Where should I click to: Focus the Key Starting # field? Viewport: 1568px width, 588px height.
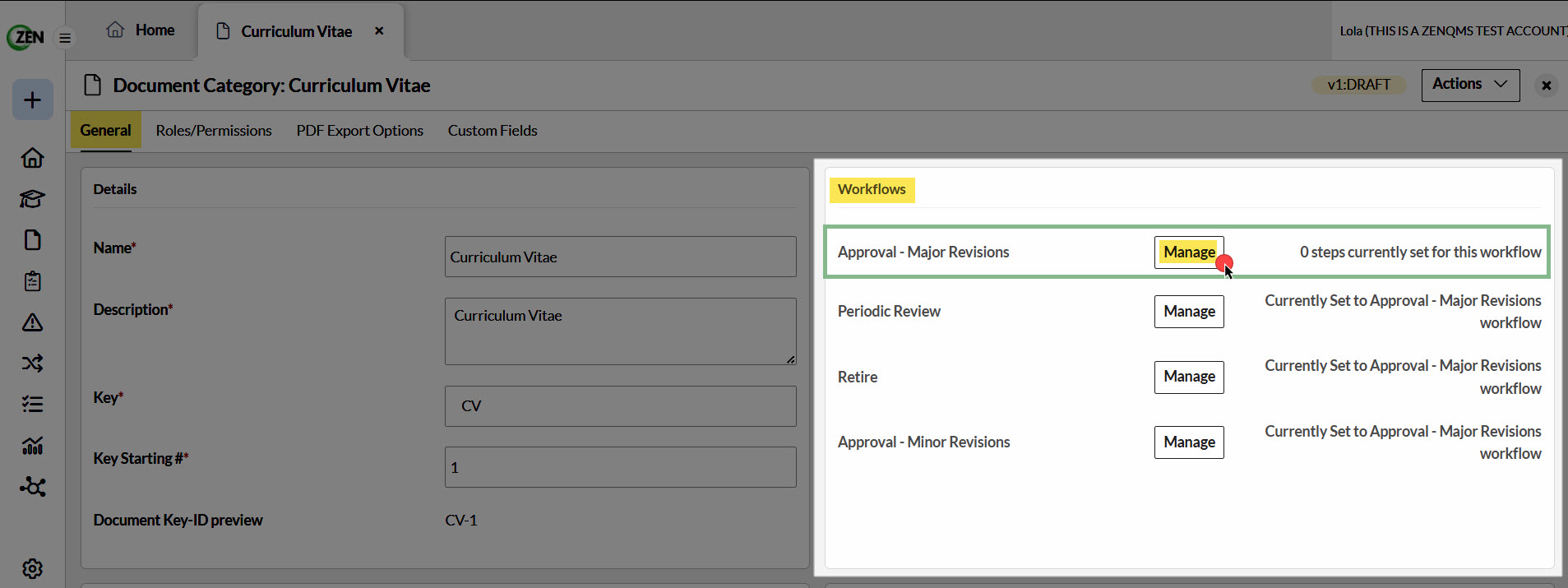coord(620,467)
